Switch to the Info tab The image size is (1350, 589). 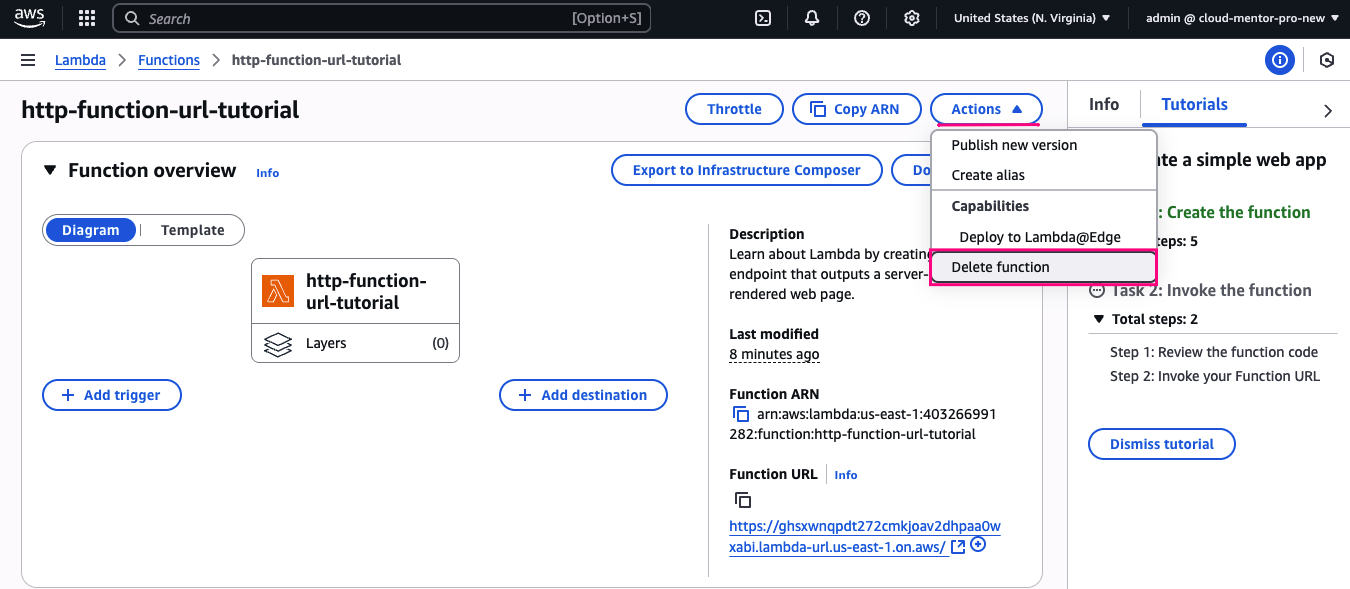click(1103, 104)
